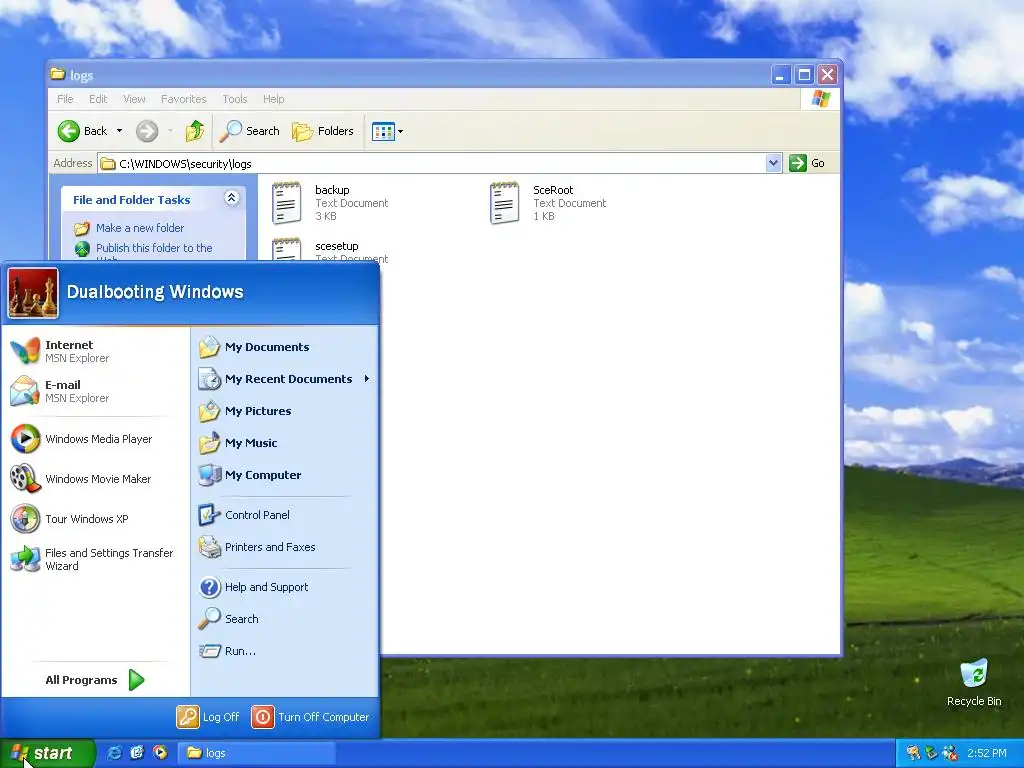Image resolution: width=1024 pixels, height=768 pixels.
Task: Launch Windows Movie Maker icon
Action: coord(25,479)
